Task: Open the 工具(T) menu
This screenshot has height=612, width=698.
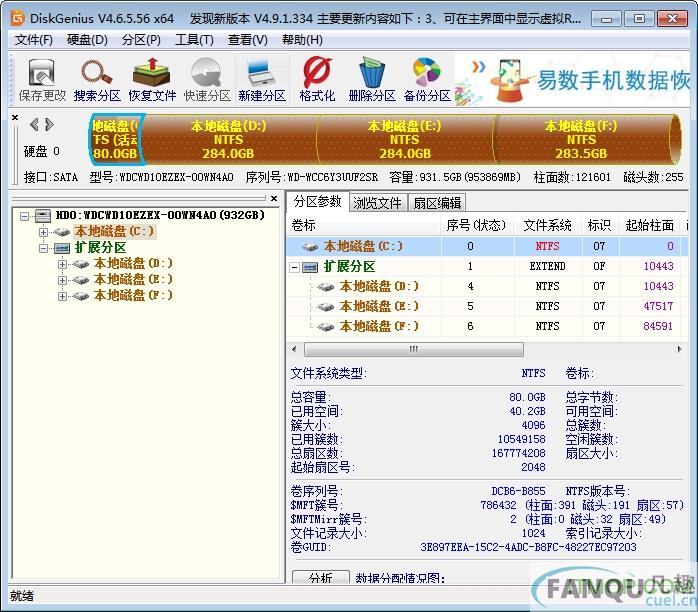Action: tap(194, 40)
